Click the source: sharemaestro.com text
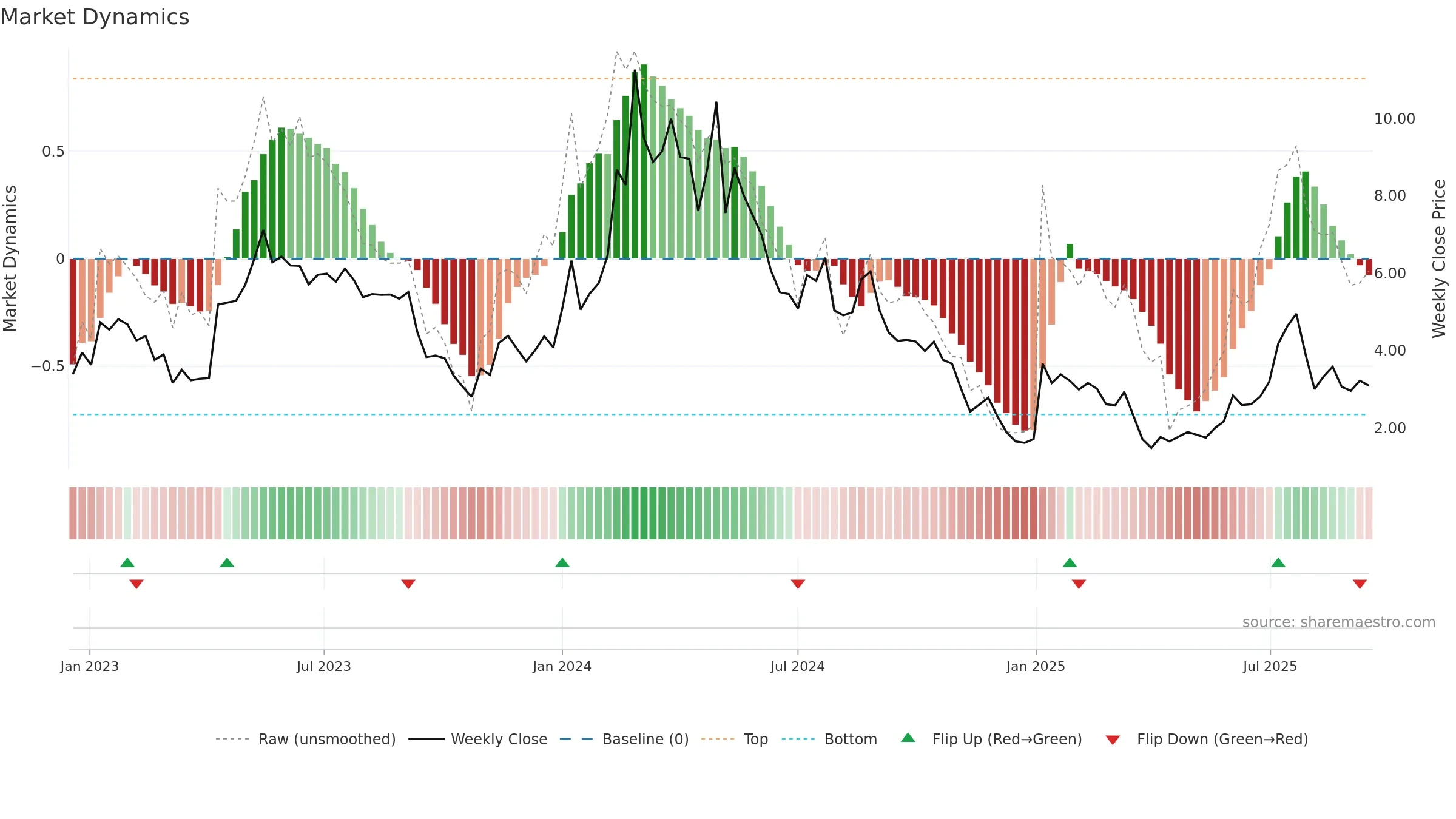Viewport: 1456px width, 819px height. (1339, 622)
